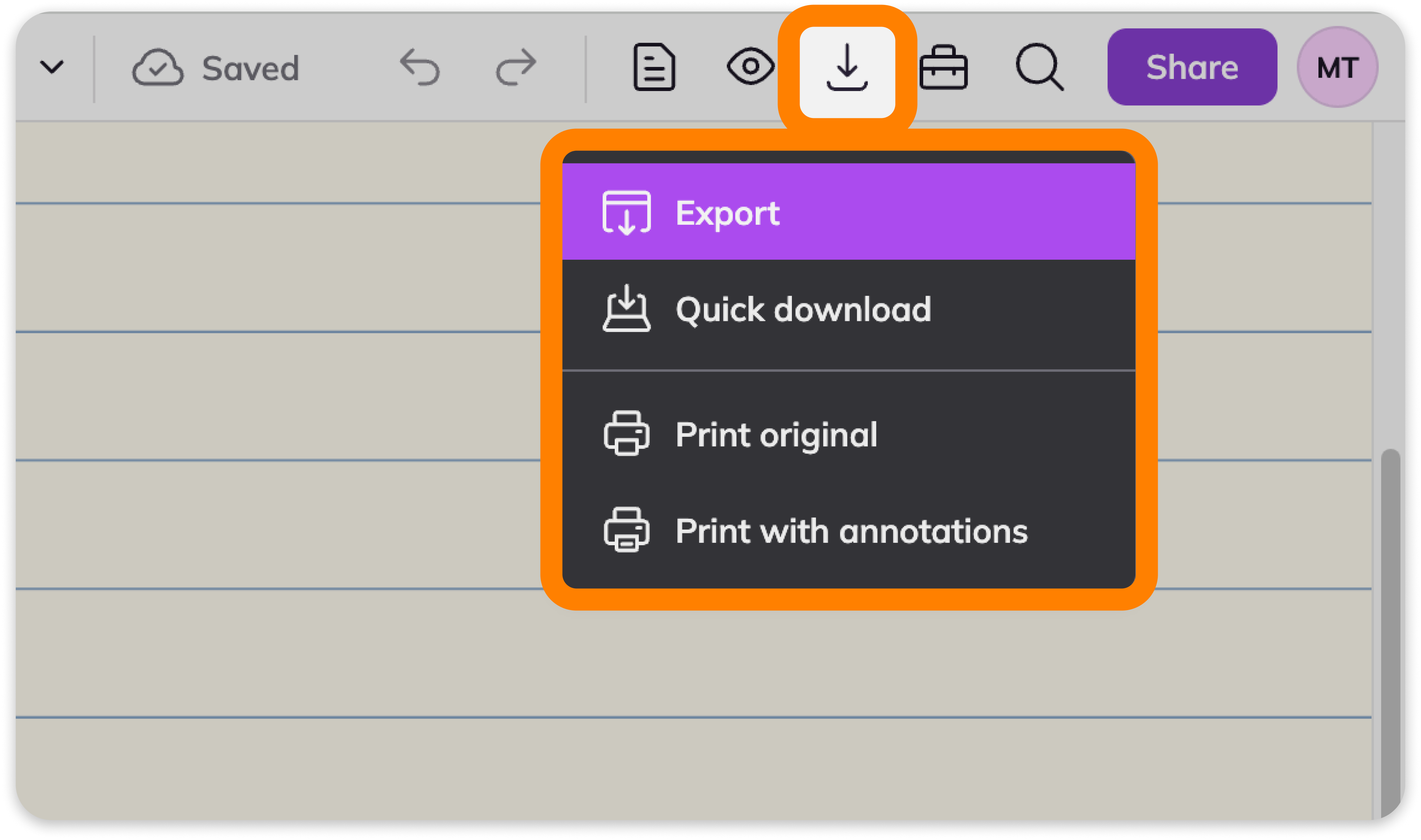1421x840 pixels.
Task: Click the vertical scrollbar thumb
Action: (1391, 633)
